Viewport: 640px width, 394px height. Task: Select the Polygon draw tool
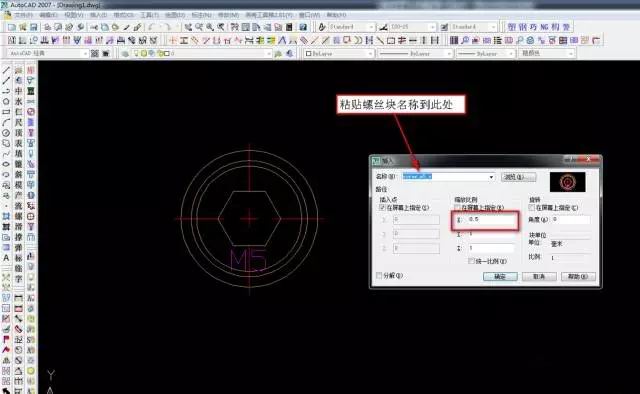pyautogui.click(x=6, y=101)
